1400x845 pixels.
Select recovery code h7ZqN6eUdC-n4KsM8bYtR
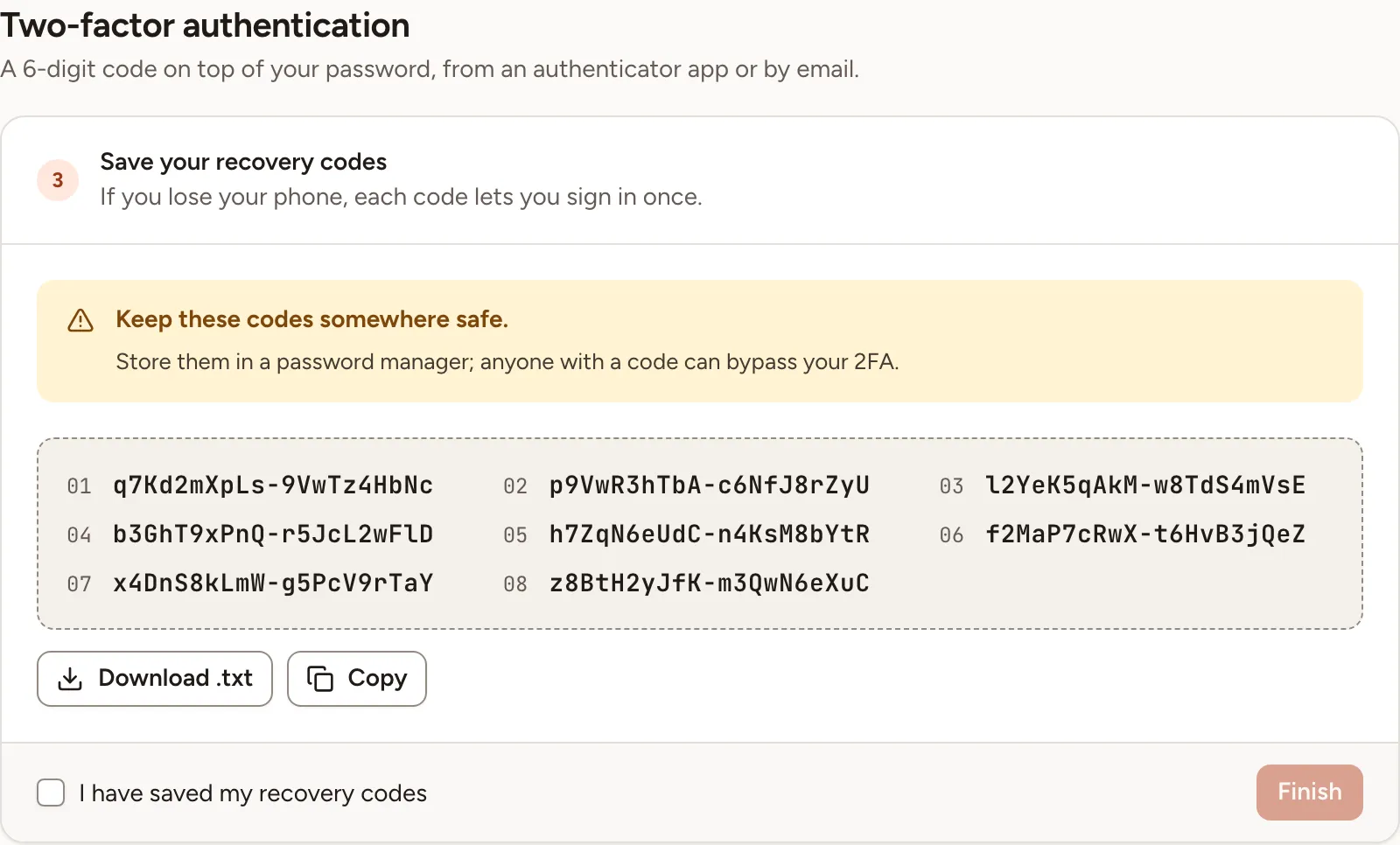(x=710, y=534)
